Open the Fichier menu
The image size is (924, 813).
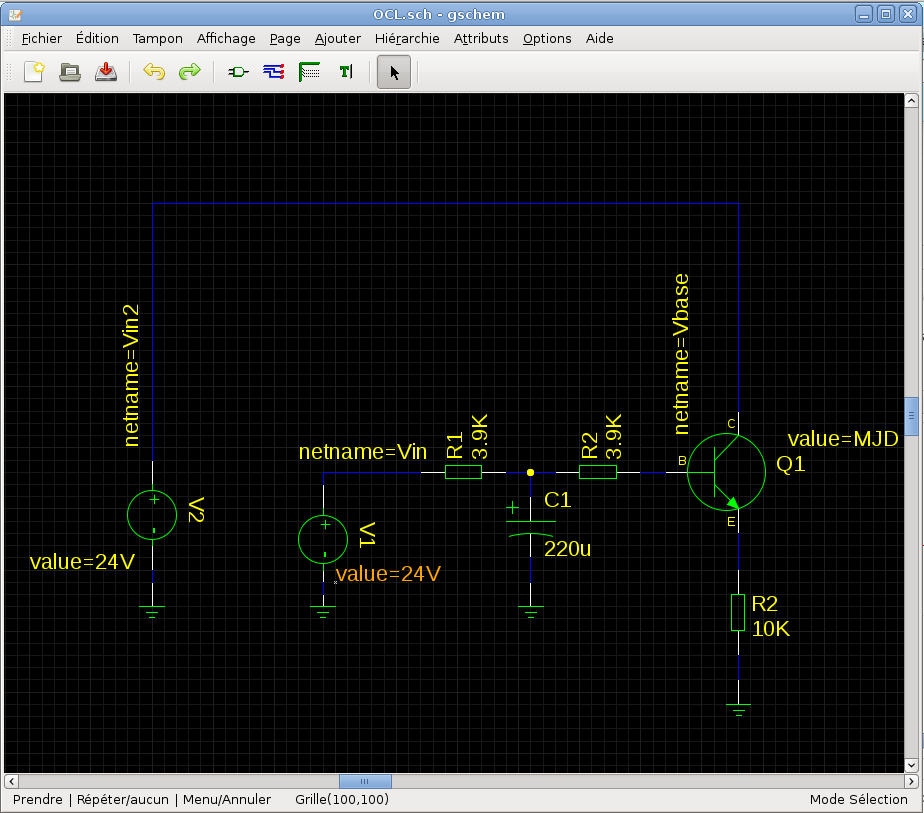tap(41, 38)
